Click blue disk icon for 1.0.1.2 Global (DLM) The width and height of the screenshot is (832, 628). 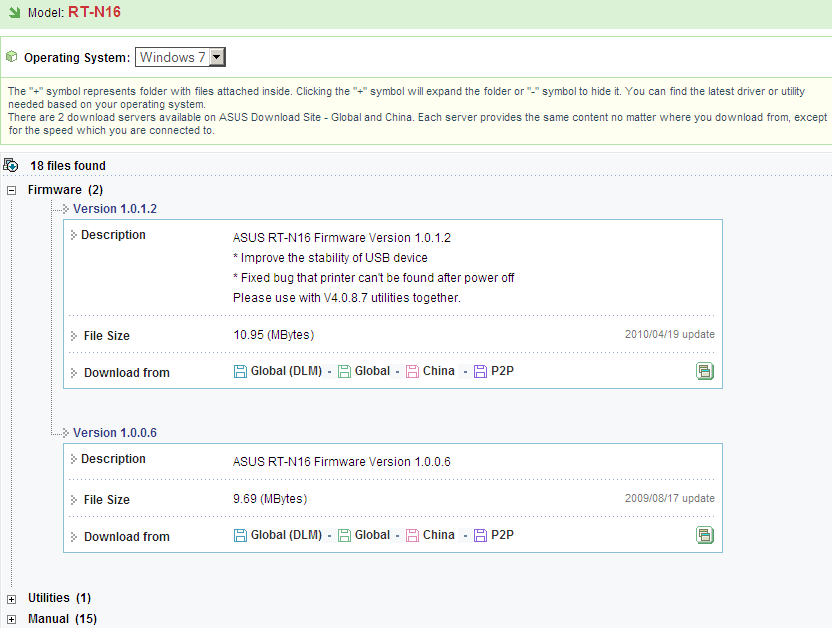point(240,371)
